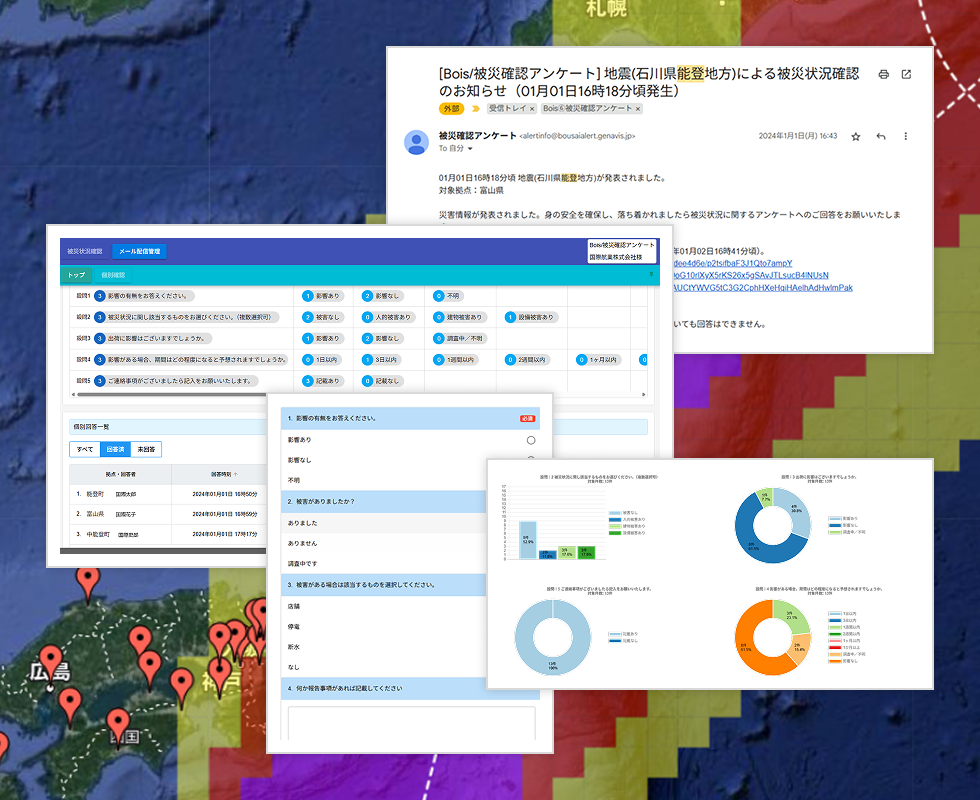Filter the list by 回答済
Viewport: 980px width, 800px height.
point(115,449)
